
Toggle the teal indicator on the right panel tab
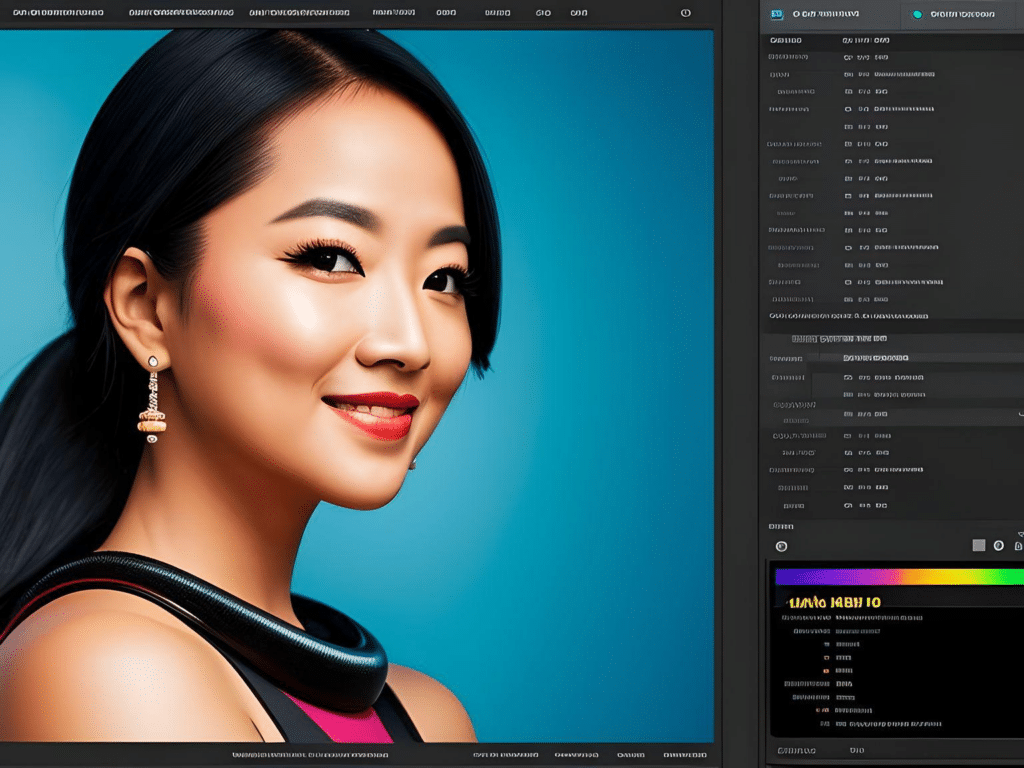pos(917,14)
